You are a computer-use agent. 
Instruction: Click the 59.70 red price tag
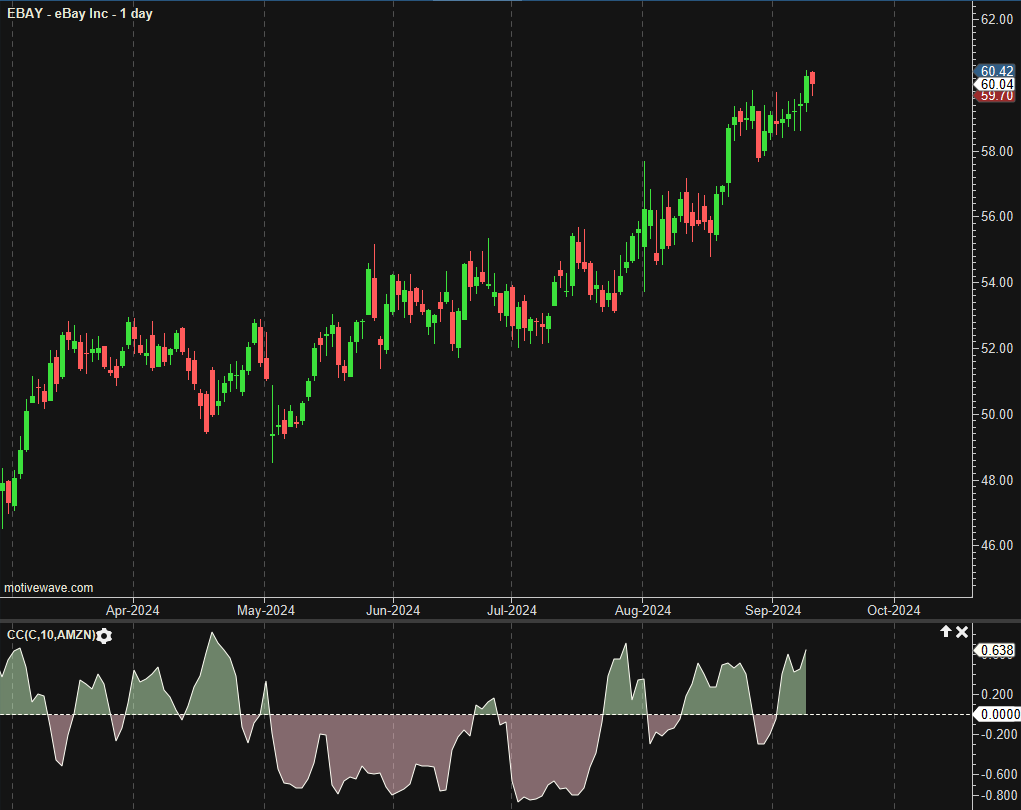point(996,97)
